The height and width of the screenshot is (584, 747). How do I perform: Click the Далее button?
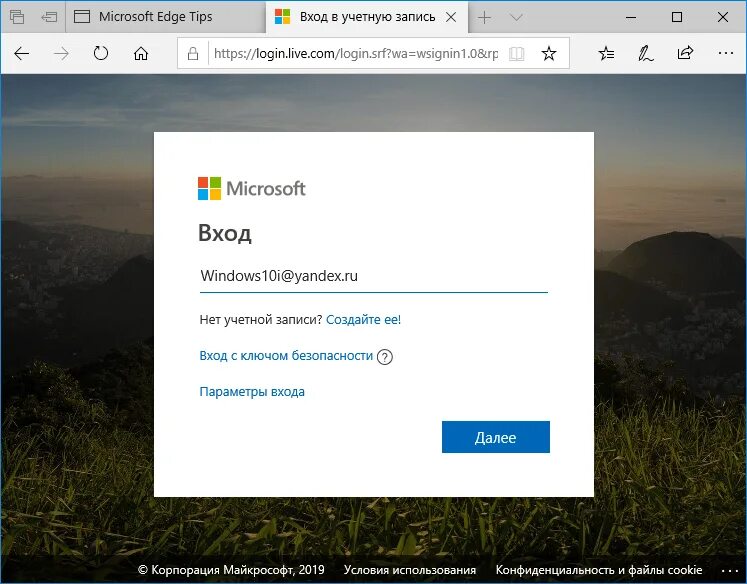coord(495,437)
